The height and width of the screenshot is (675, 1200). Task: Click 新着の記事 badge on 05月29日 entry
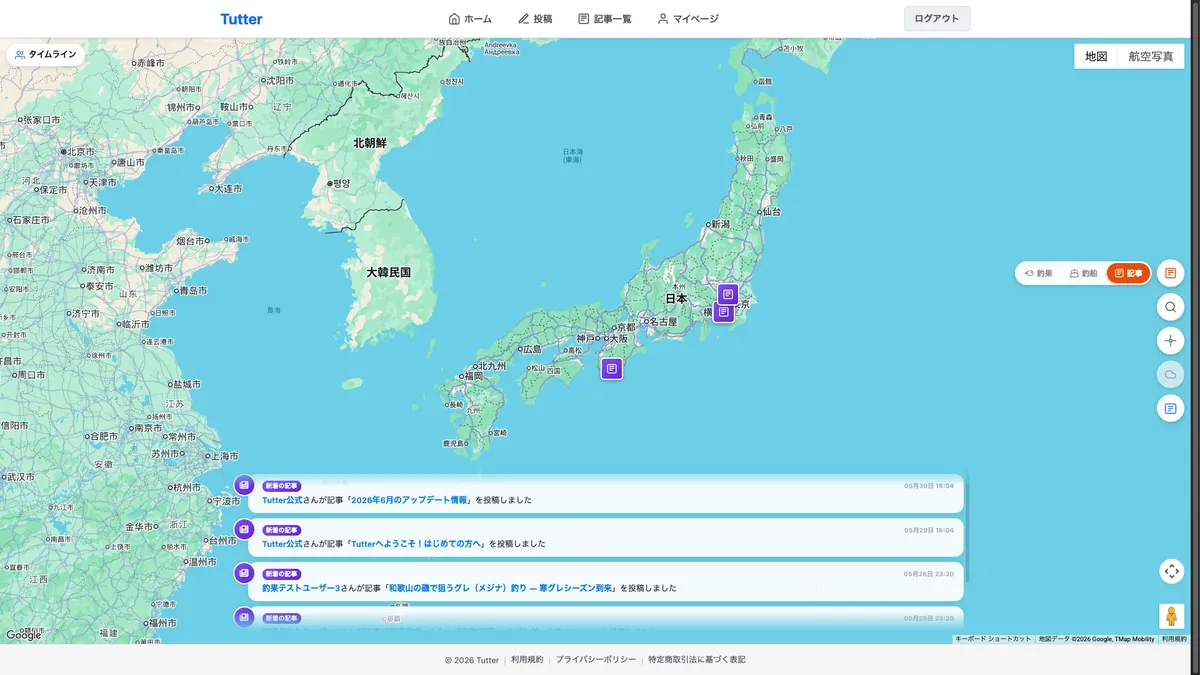click(282, 530)
